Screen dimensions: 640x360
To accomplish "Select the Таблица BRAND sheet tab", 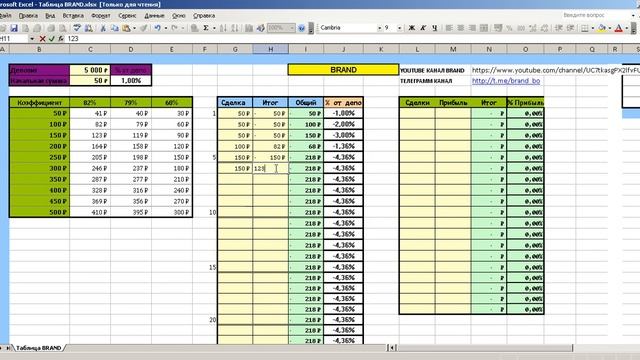I will coord(38,348).
